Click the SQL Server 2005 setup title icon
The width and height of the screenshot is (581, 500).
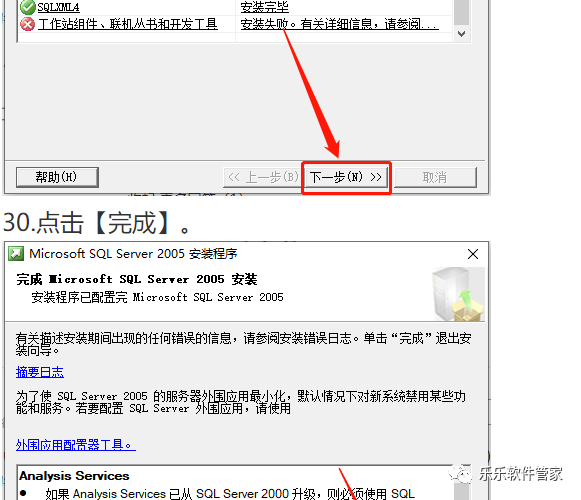pyautogui.click(x=16, y=254)
